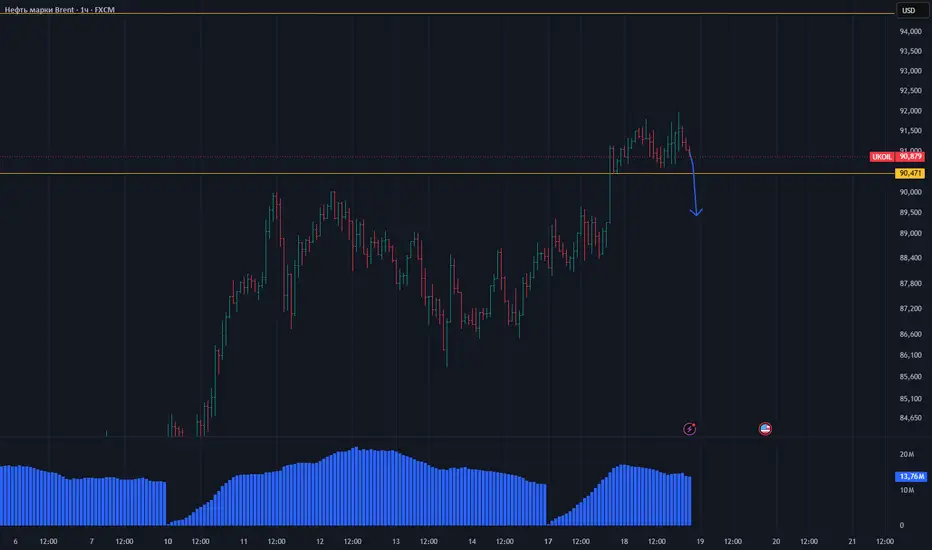This screenshot has width=932, height=550.
Task: Click the yellow 90,471 line price label
Action: 910,174
